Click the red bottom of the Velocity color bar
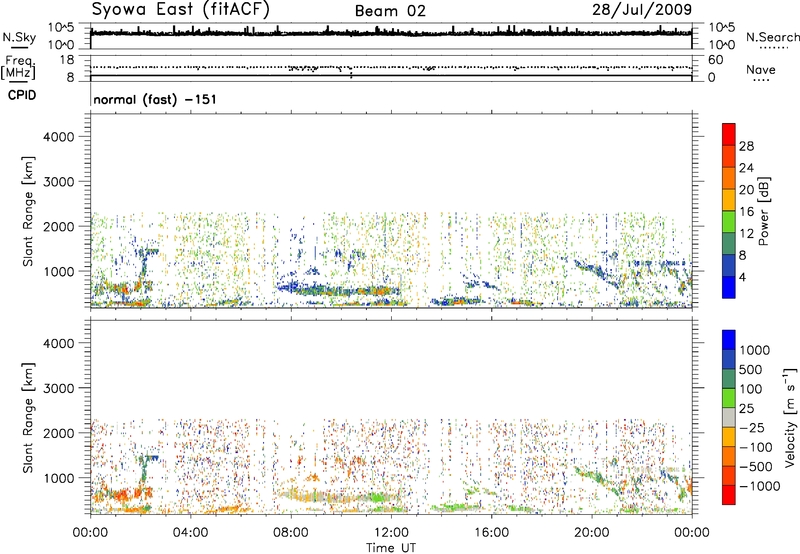800x554 pixels. pyautogui.click(x=729, y=495)
